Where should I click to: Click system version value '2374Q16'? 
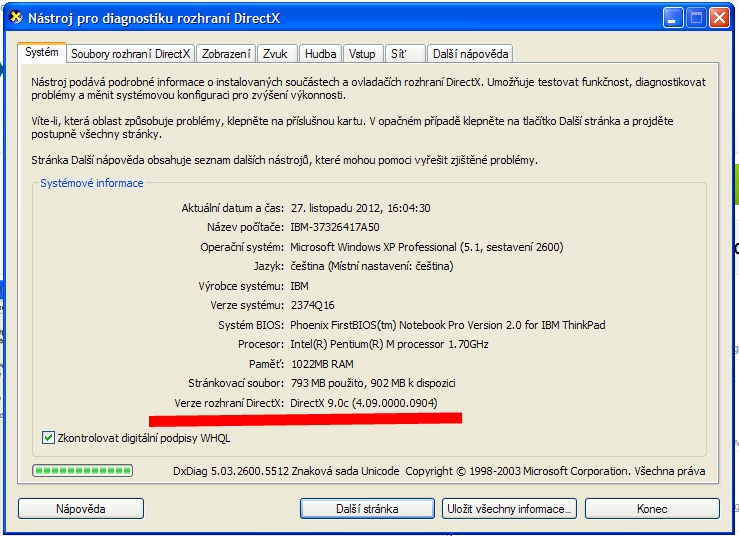pyautogui.click(x=312, y=305)
